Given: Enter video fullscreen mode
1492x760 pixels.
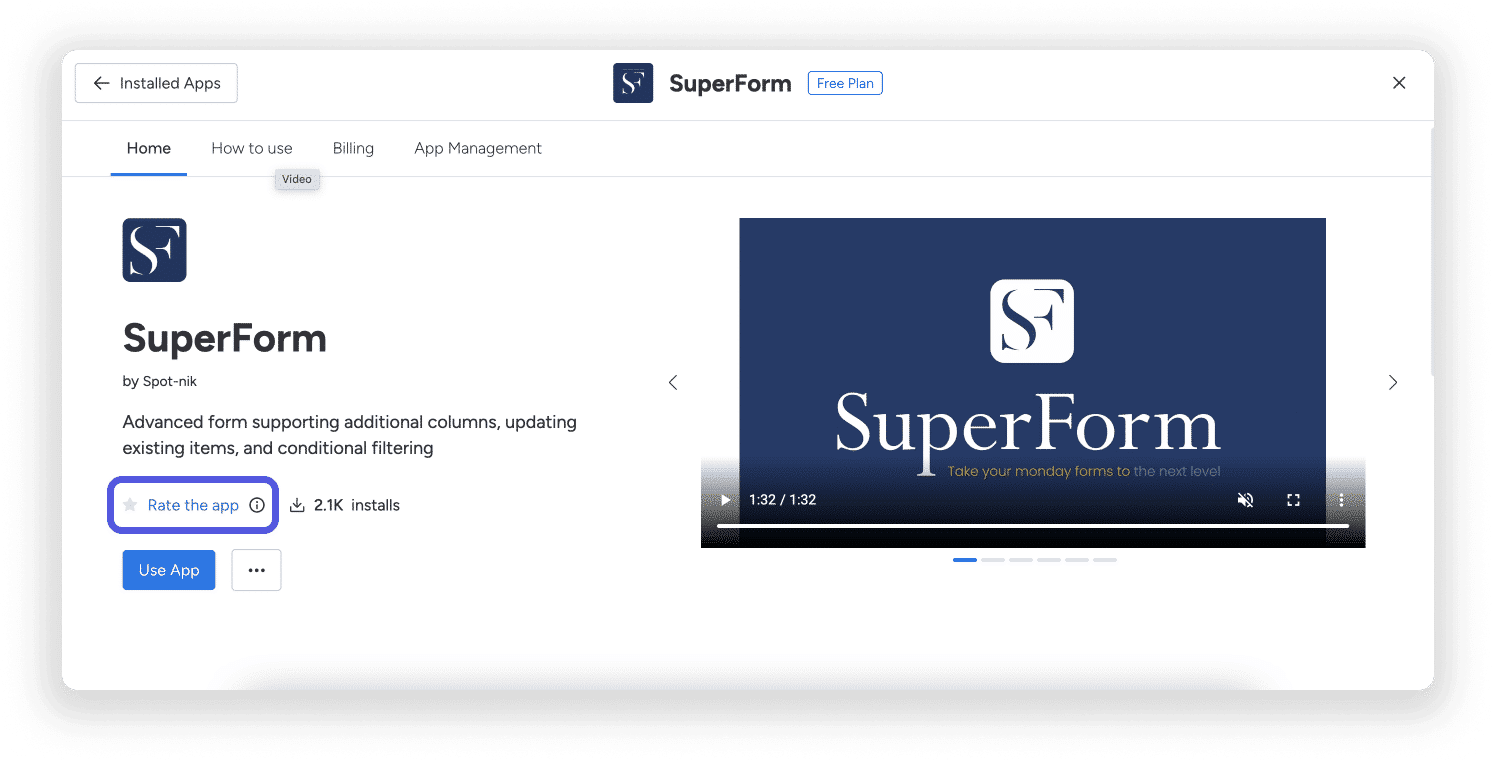Looking at the screenshot, I should (1293, 500).
